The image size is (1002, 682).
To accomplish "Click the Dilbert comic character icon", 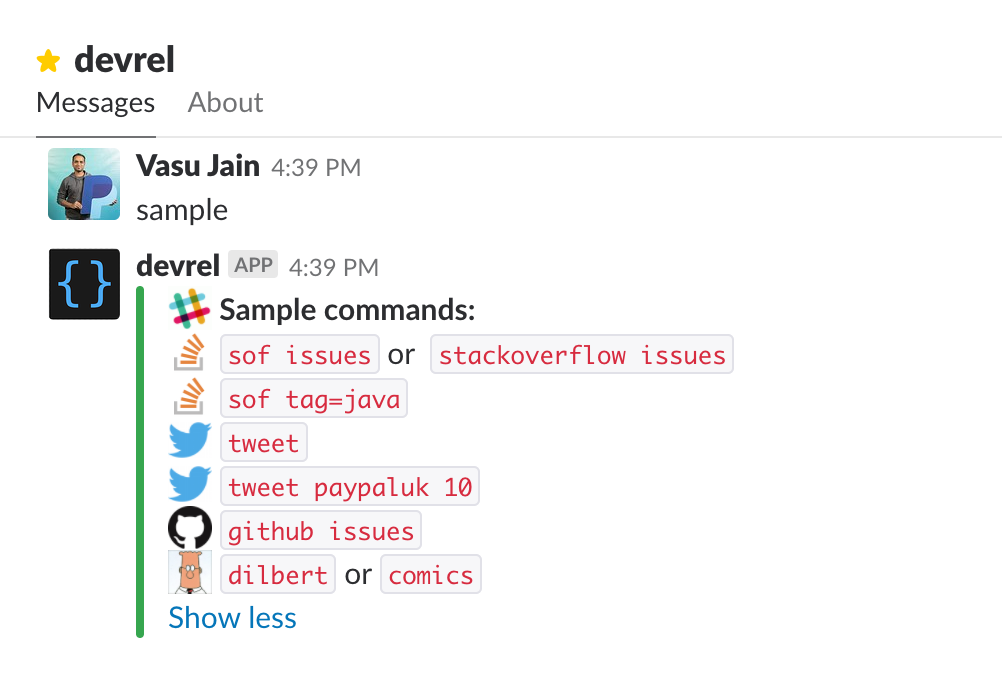I will click(189, 573).
